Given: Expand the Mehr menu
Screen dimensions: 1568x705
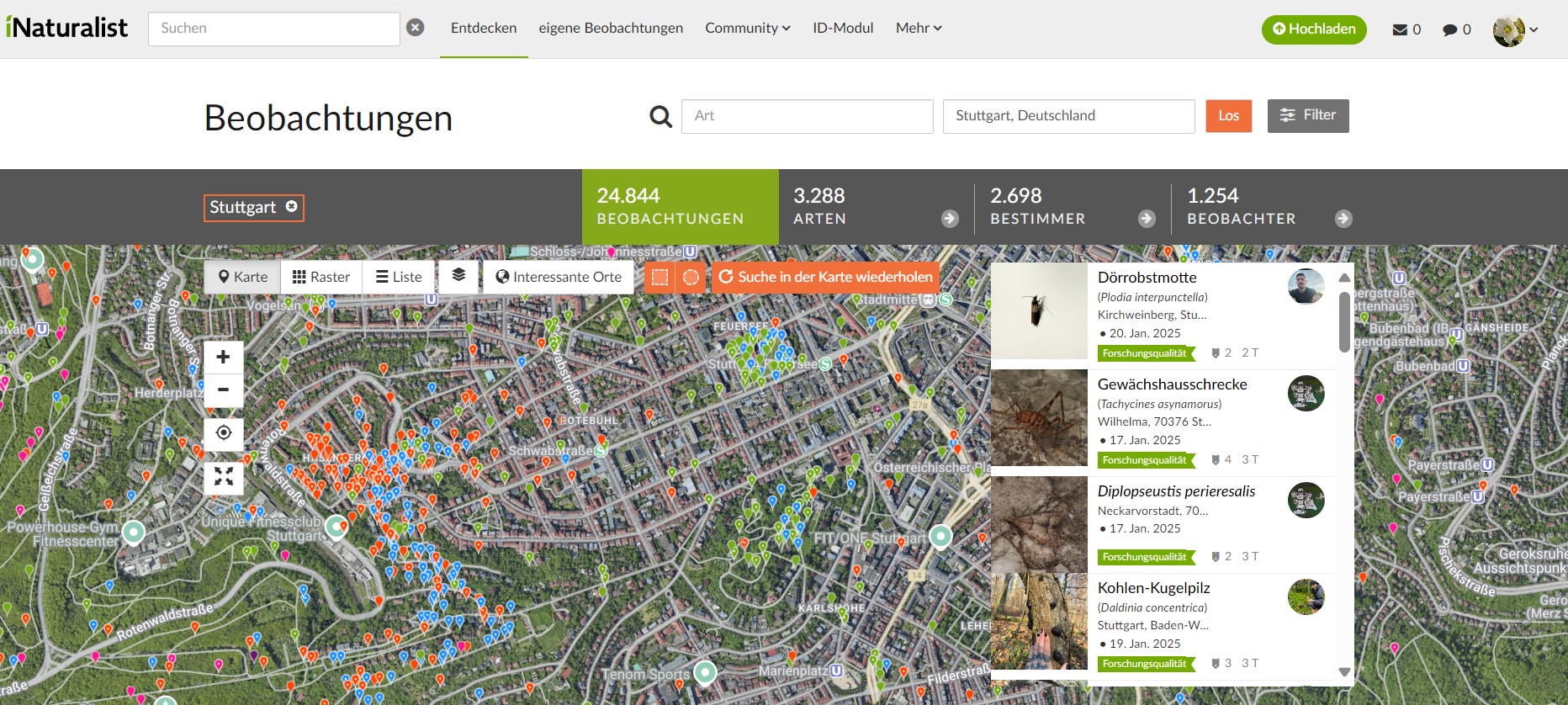Looking at the screenshot, I should click(x=919, y=28).
